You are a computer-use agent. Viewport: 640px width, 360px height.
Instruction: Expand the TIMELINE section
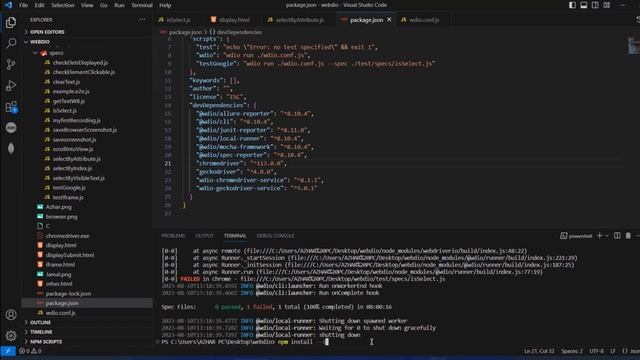pos(87,332)
